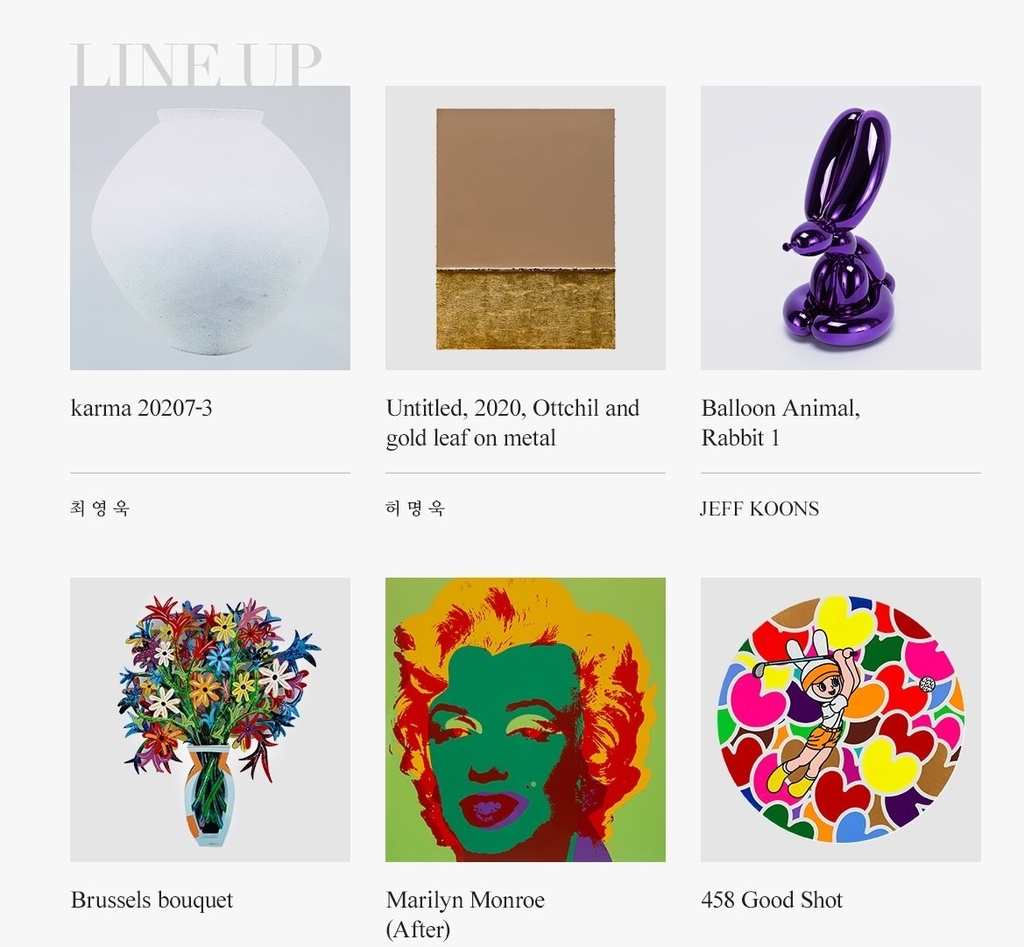
Task: Open the white moon jar artwork image
Action: click(x=210, y=227)
